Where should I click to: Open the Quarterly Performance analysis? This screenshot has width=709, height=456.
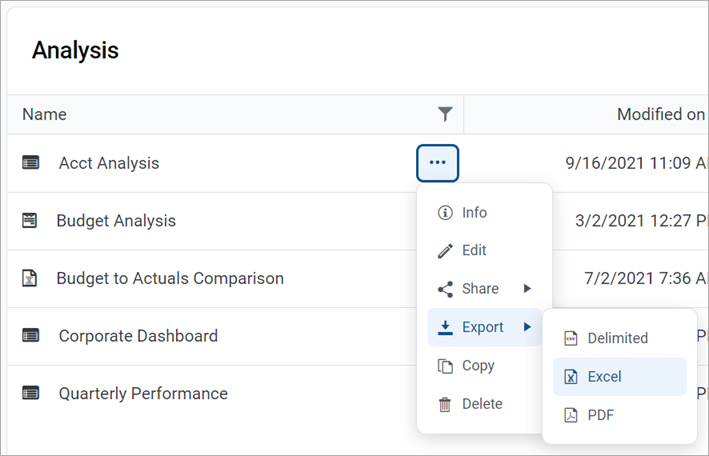pos(143,394)
